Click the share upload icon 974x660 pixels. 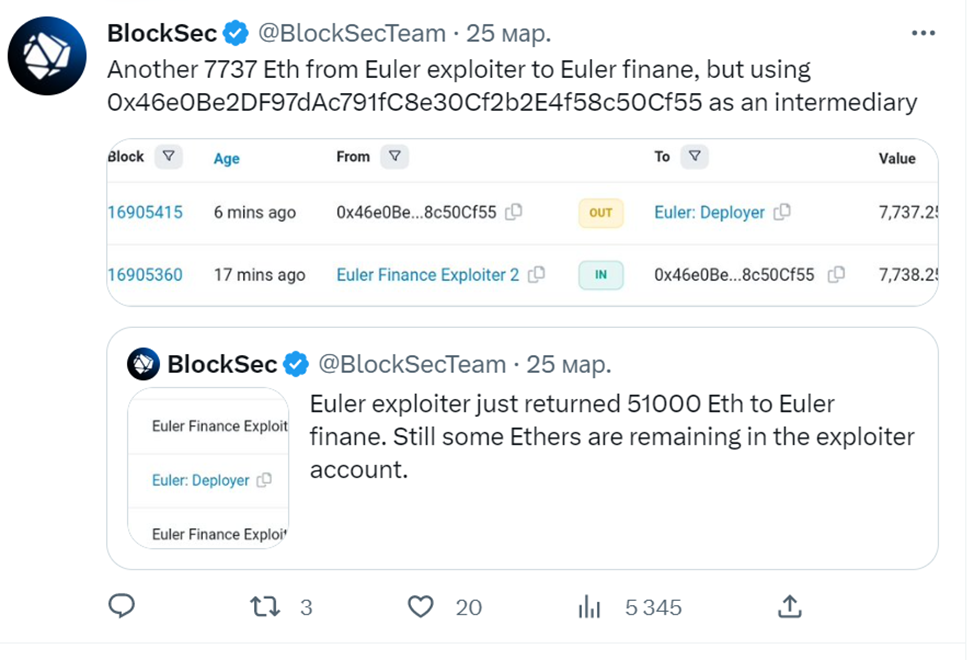[789, 606]
